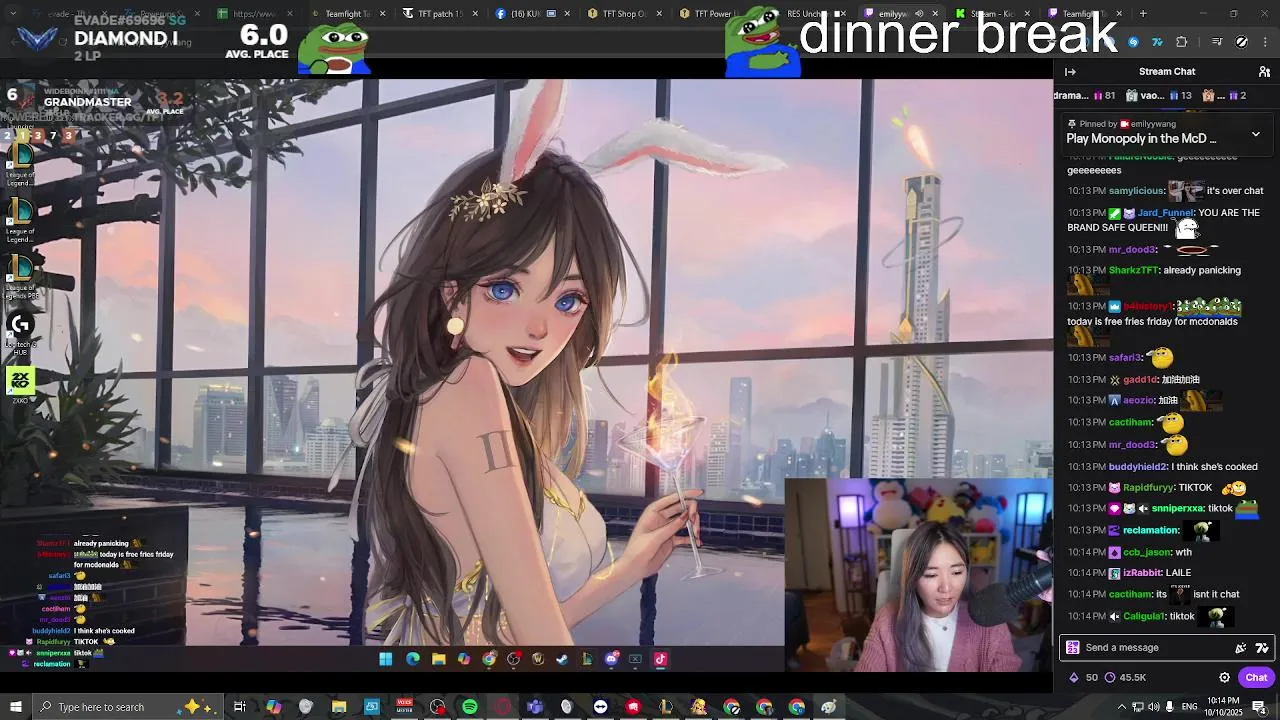Click Start button in streamed inner taskbar
The height and width of the screenshot is (720, 1280).
pyautogui.click(x=386, y=659)
